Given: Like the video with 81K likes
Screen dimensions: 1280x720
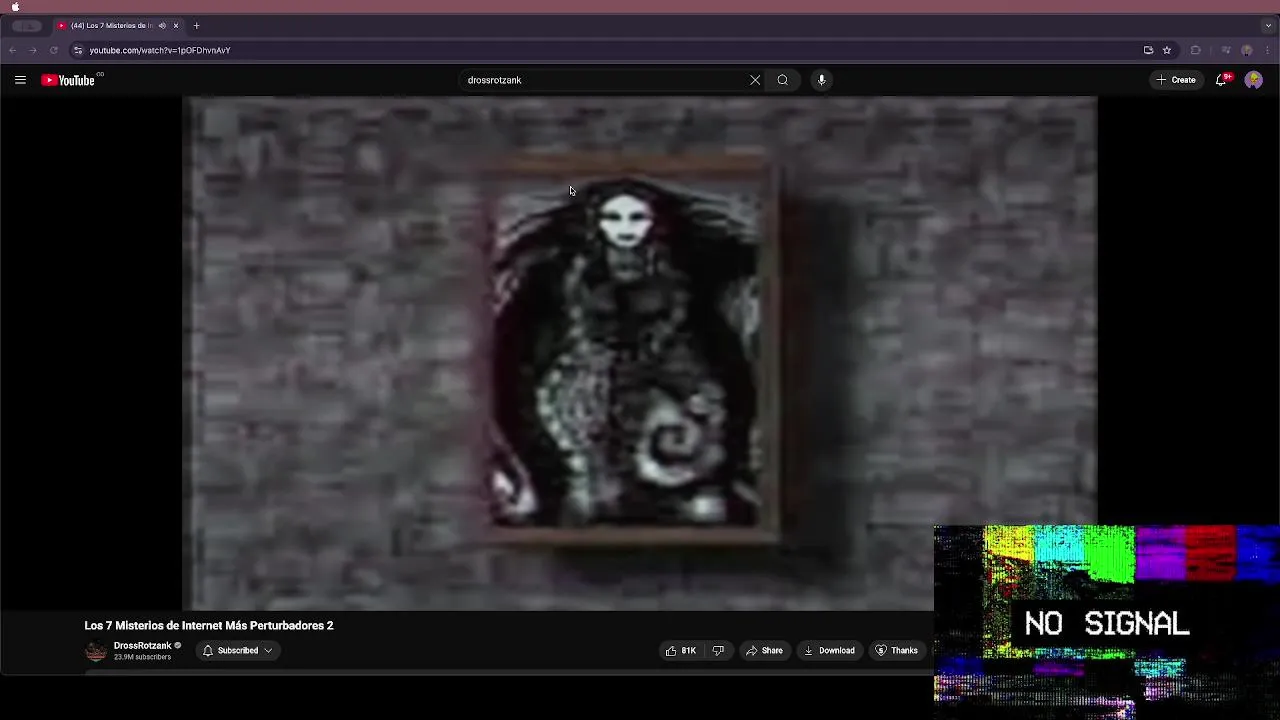Looking at the screenshot, I should (681, 651).
